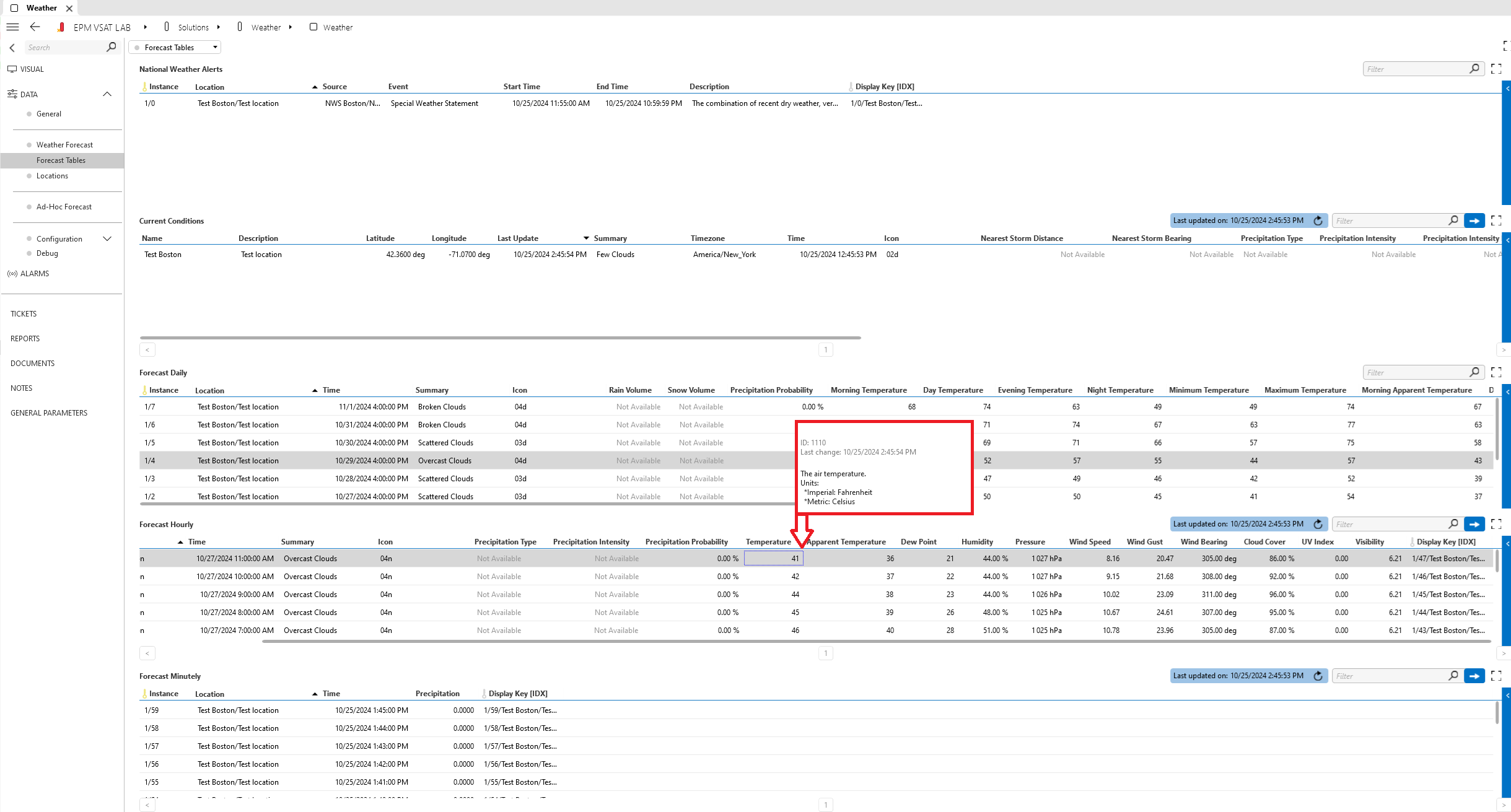Click the Current Conditions filter magnifier icon
The width and height of the screenshot is (1511, 812).
[1453, 220]
